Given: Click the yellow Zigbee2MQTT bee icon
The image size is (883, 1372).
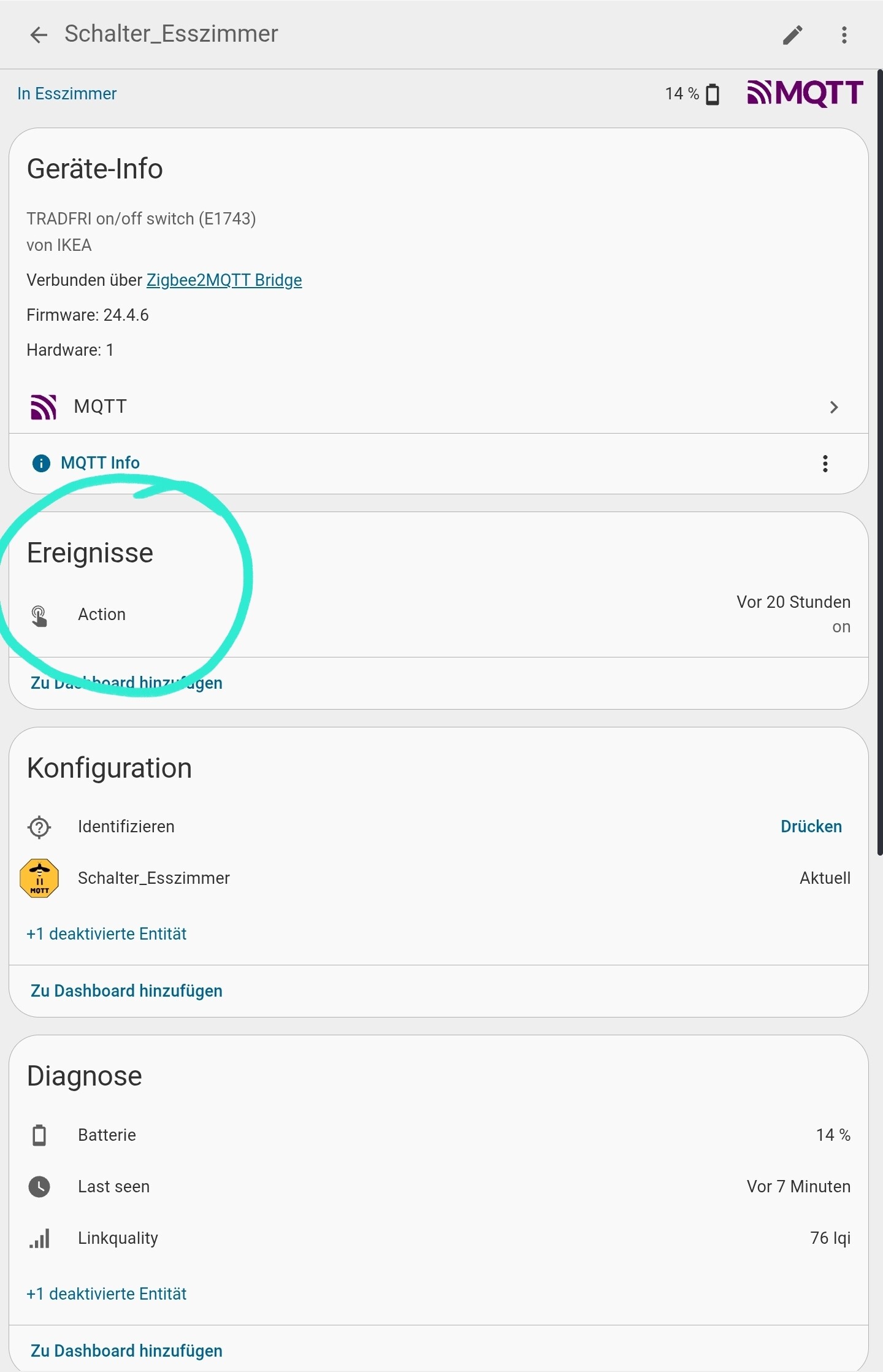Looking at the screenshot, I should click(x=39, y=878).
